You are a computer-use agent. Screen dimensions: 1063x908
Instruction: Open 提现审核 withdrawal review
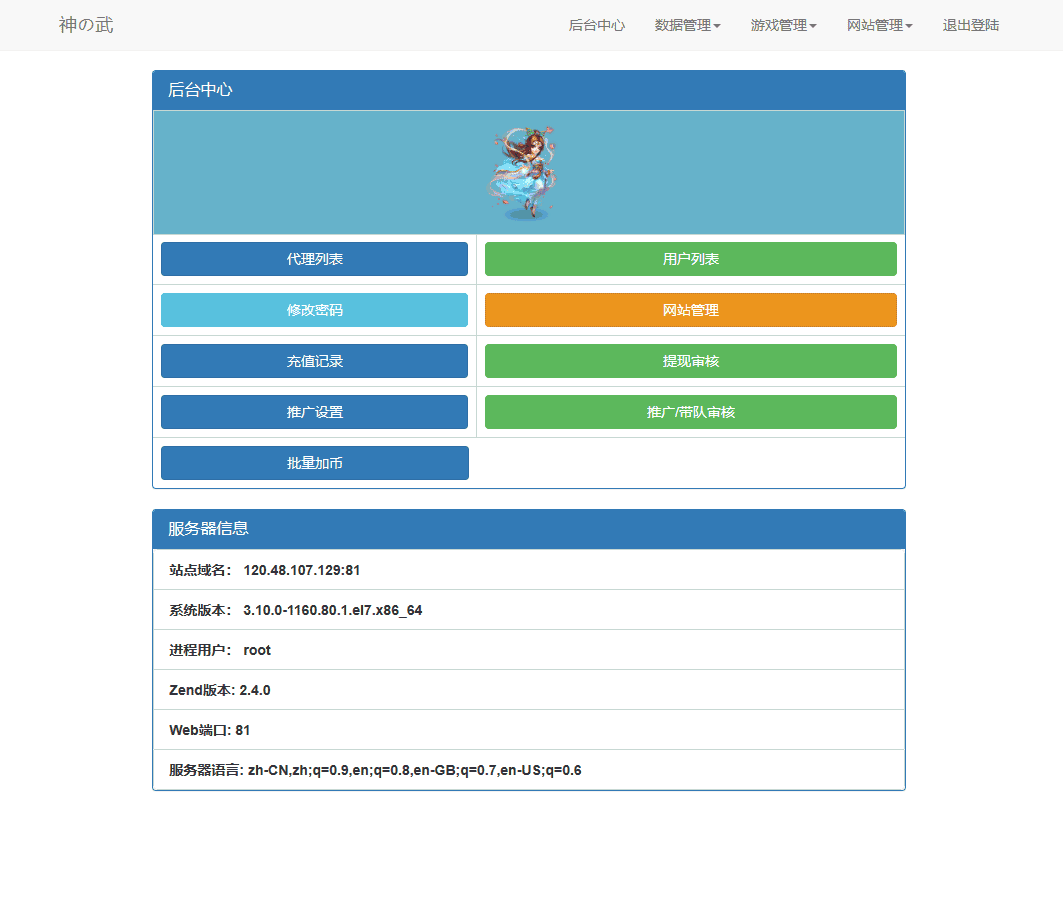[x=690, y=361]
